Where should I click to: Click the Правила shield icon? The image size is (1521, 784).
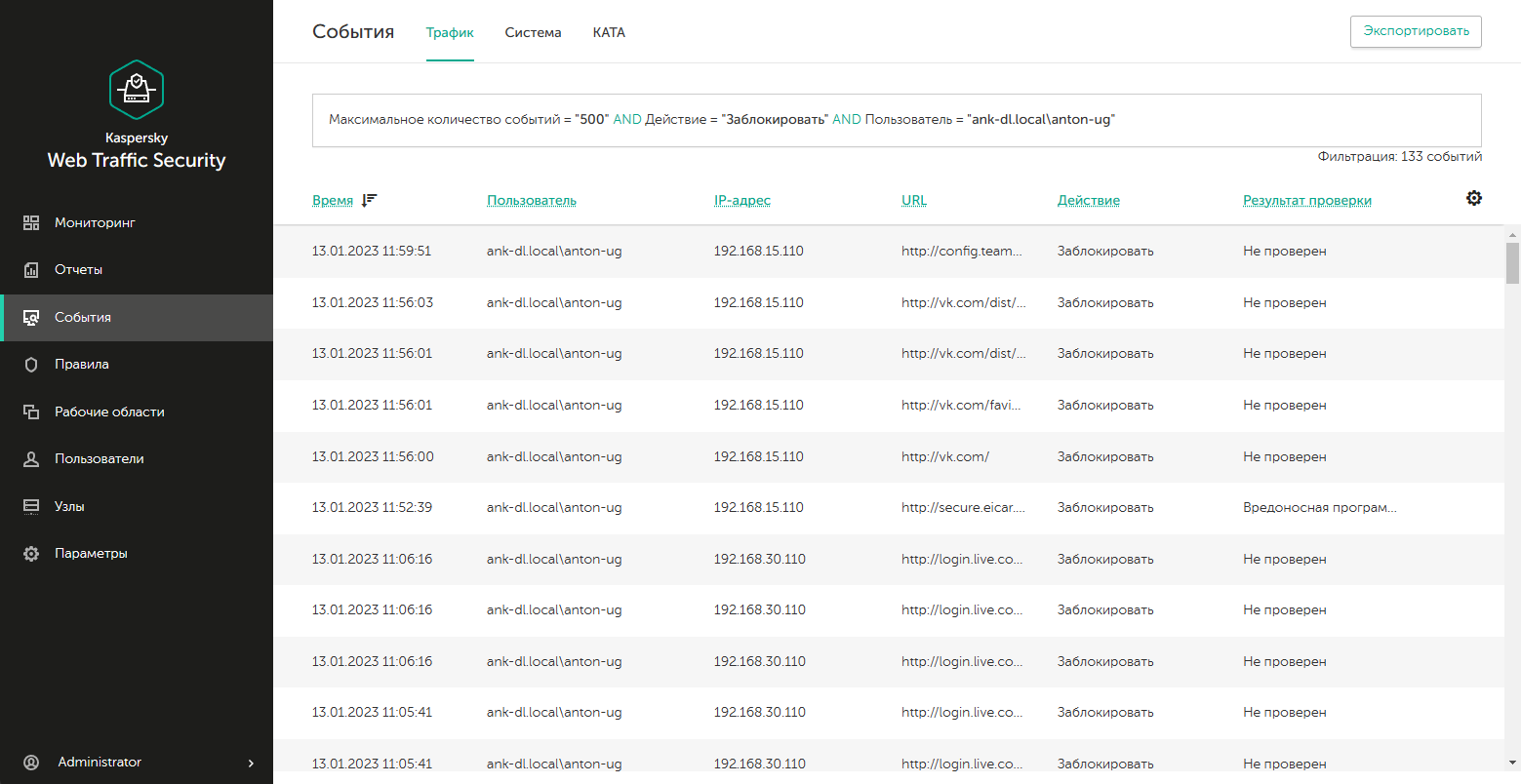coord(31,365)
